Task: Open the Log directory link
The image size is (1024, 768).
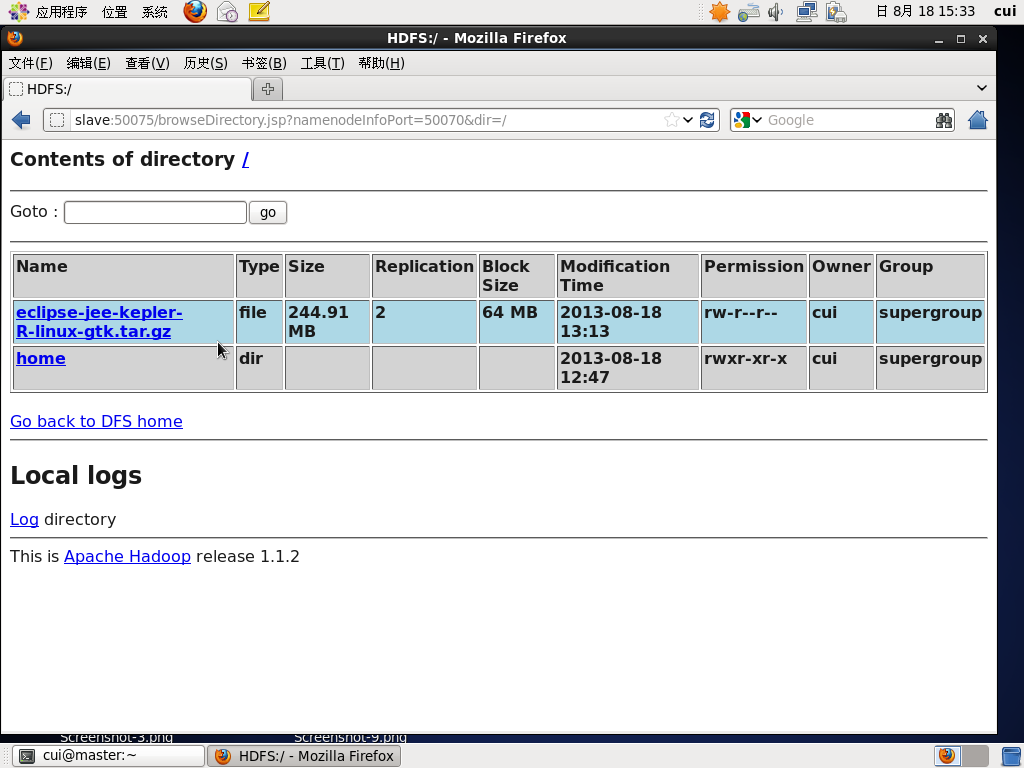Action: pos(24,519)
